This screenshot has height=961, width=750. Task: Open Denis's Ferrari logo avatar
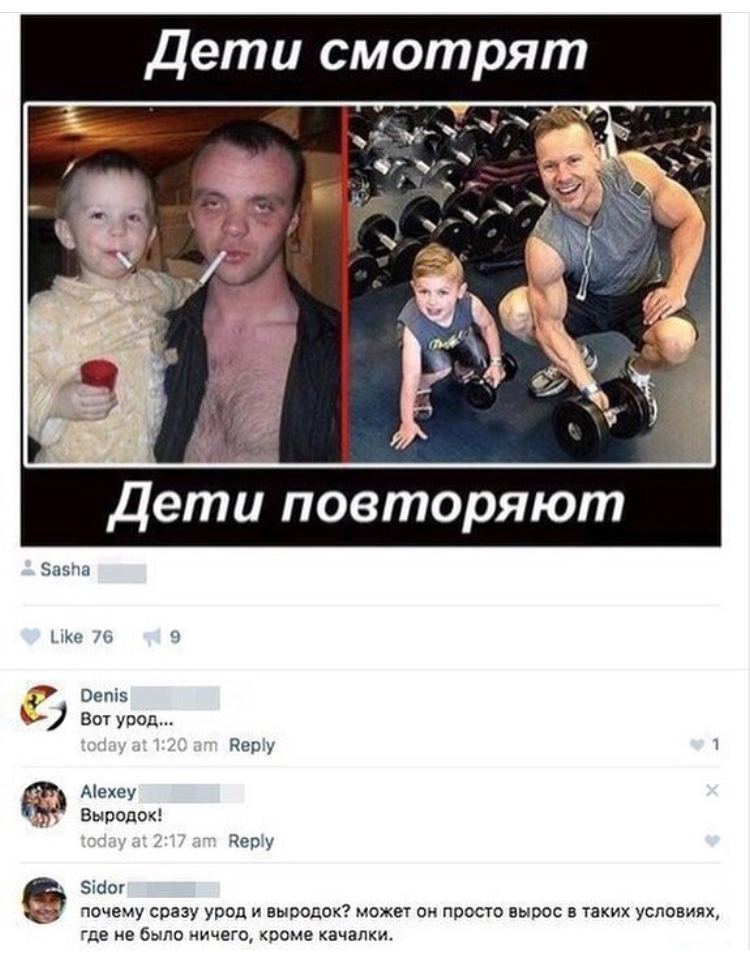click(43, 708)
